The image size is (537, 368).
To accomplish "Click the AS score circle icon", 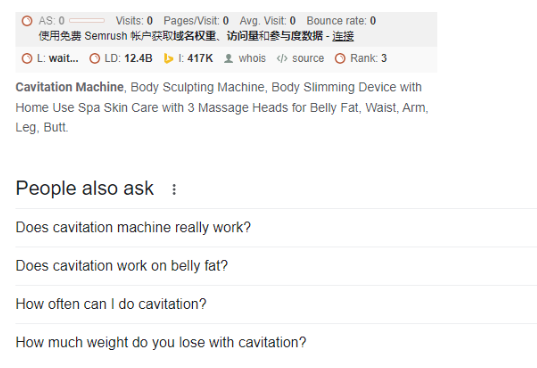I will [27, 21].
